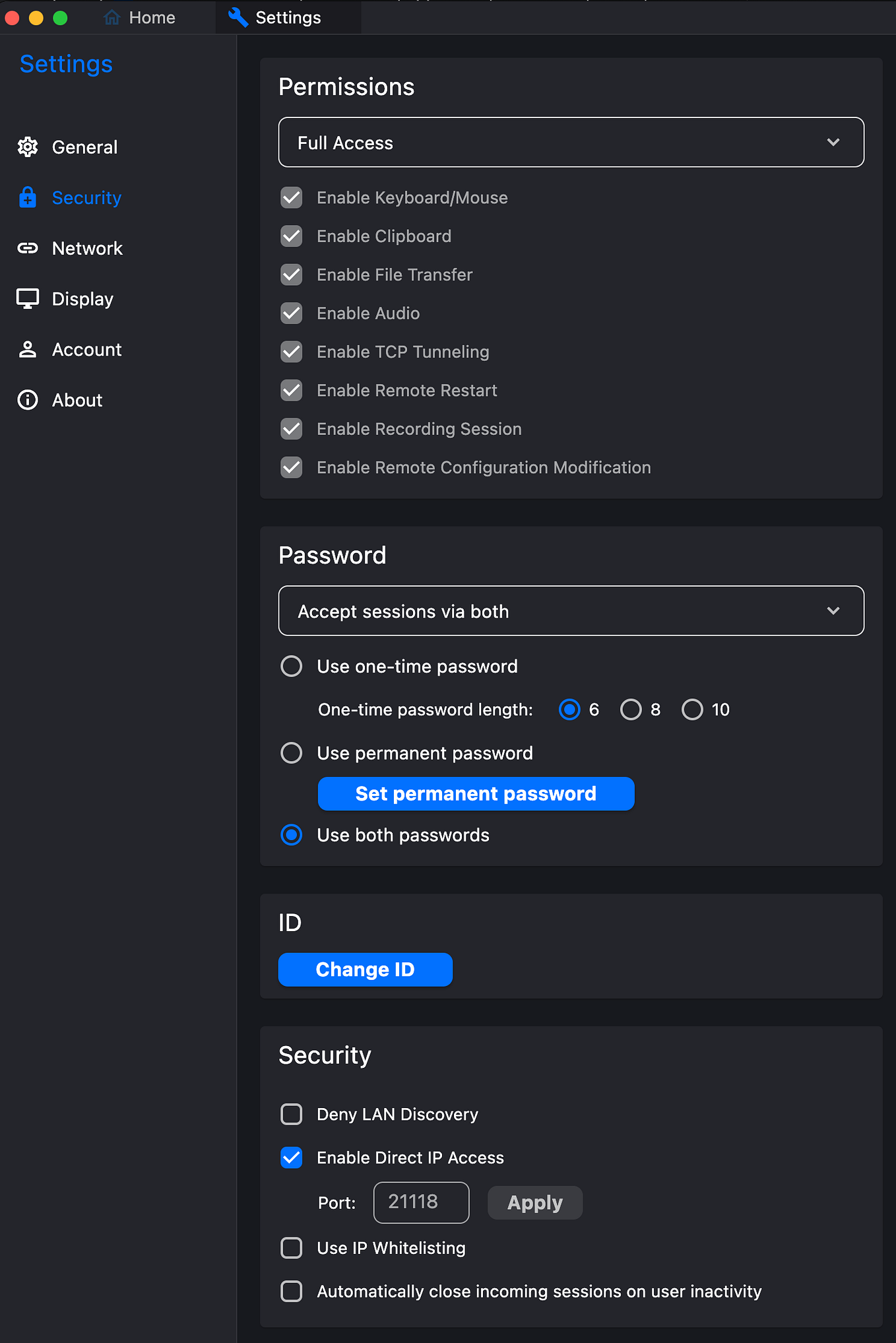Switch to the Home tab
The image size is (896, 1343).
[x=140, y=17]
